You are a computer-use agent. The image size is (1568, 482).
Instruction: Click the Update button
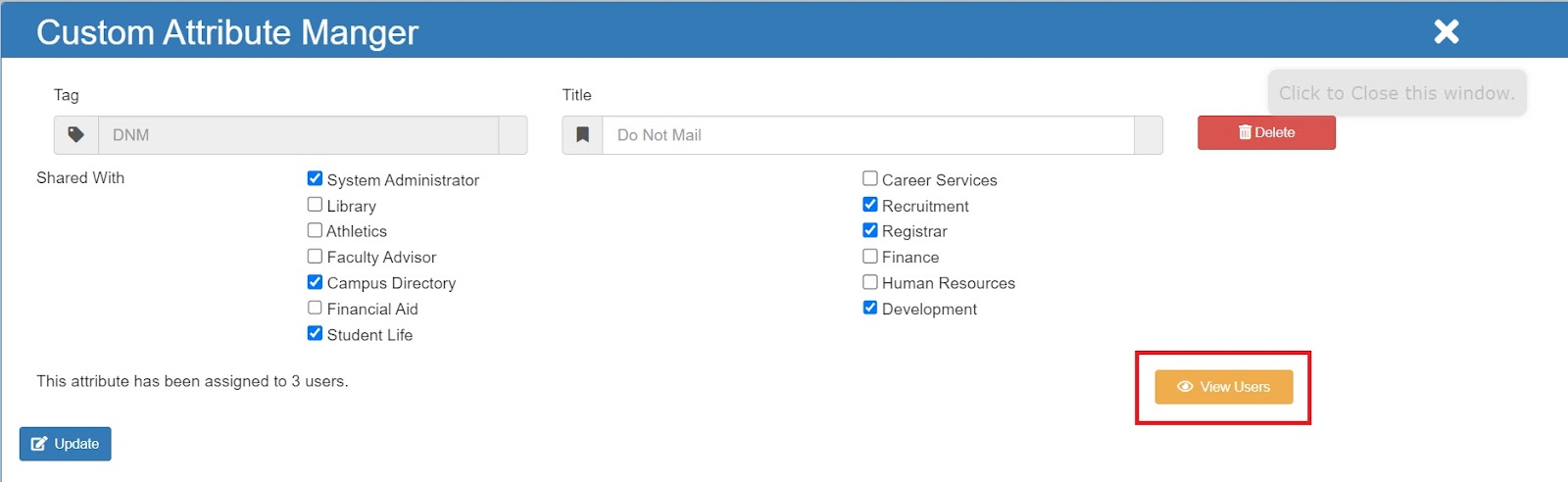pyautogui.click(x=66, y=444)
